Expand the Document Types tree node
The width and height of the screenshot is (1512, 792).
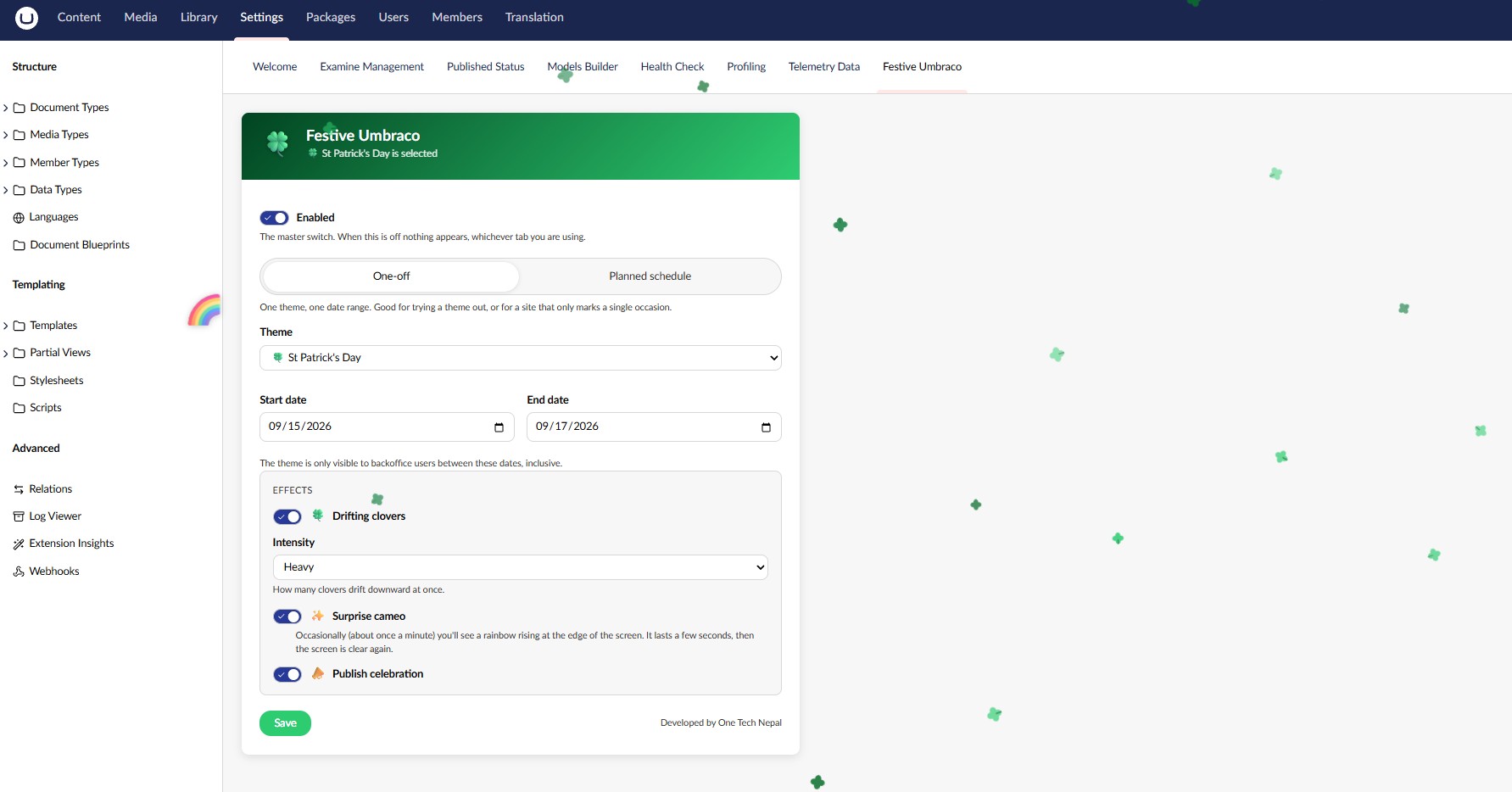coord(6,108)
